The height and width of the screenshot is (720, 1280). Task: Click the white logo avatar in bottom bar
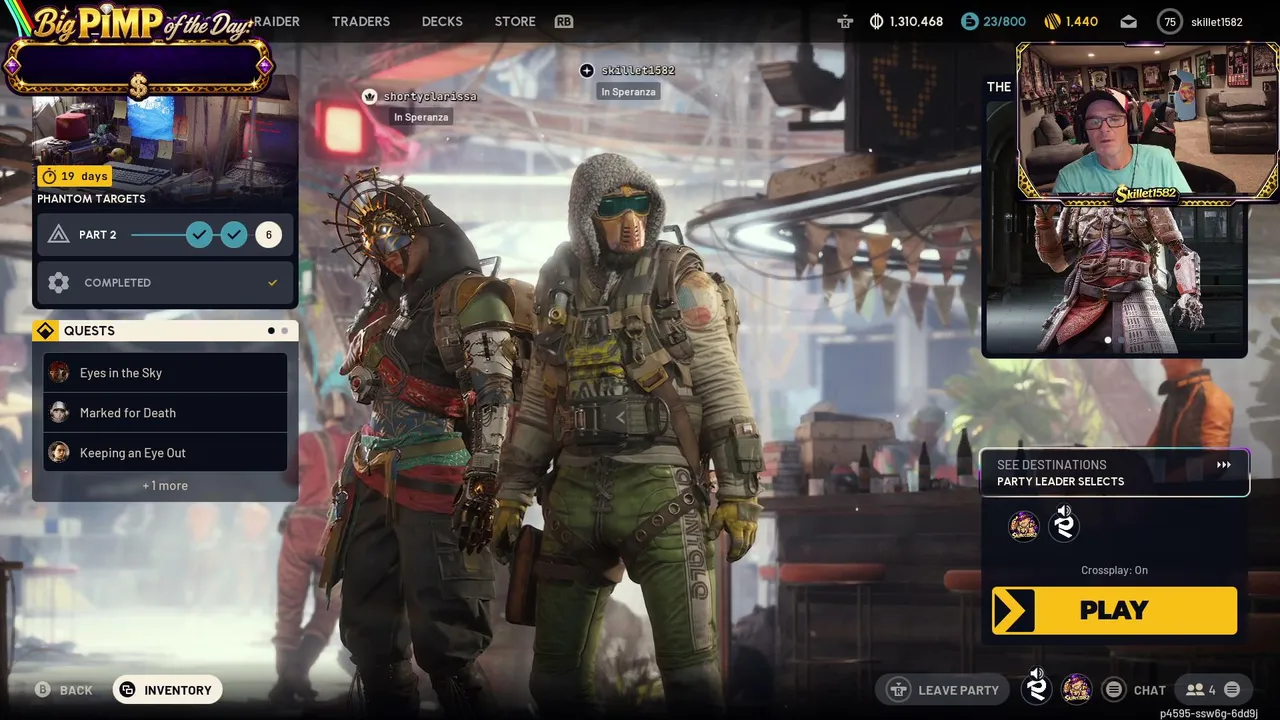[x=1037, y=689]
